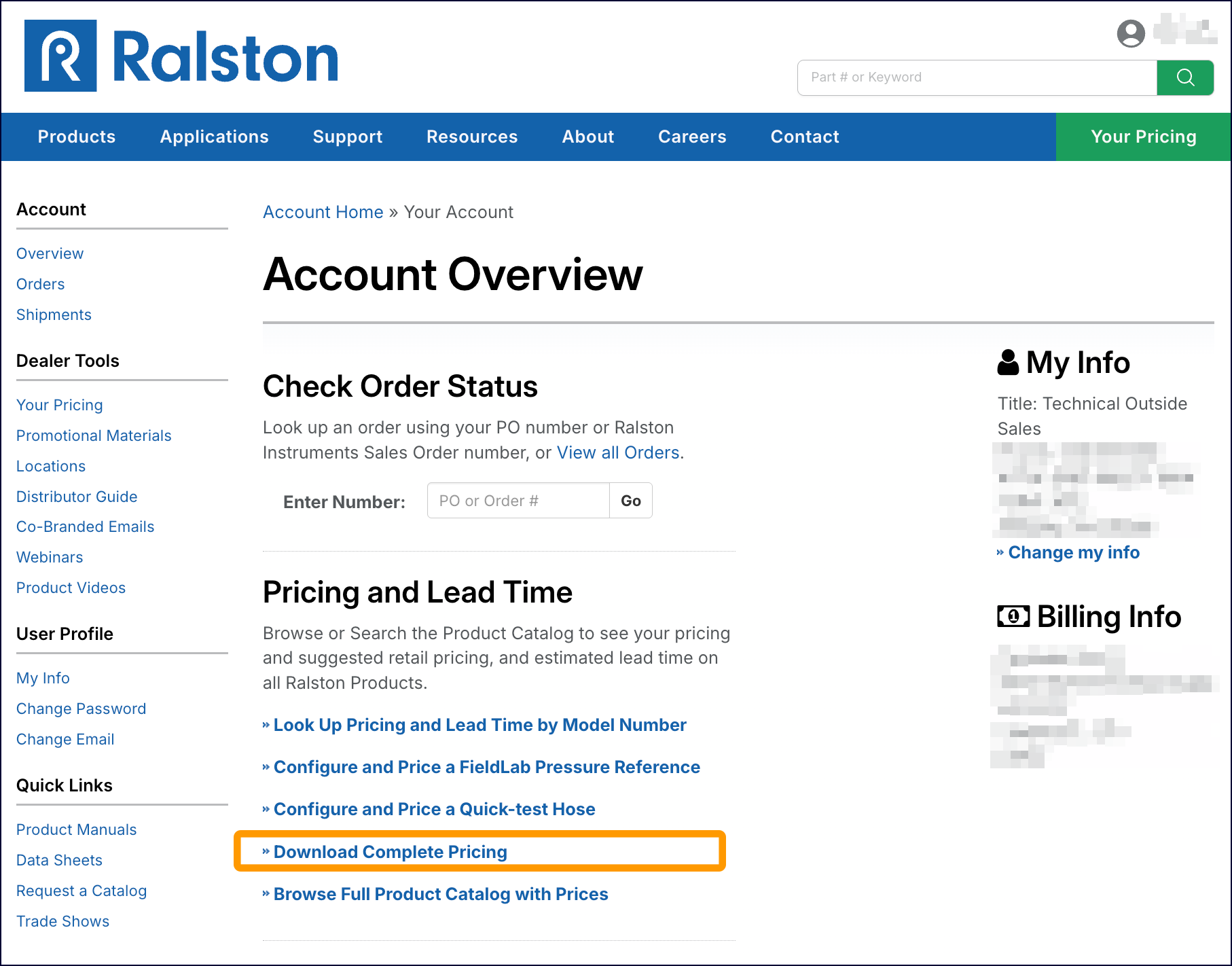Click the Go button
The image size is (1232, 966).
point(631,501)
